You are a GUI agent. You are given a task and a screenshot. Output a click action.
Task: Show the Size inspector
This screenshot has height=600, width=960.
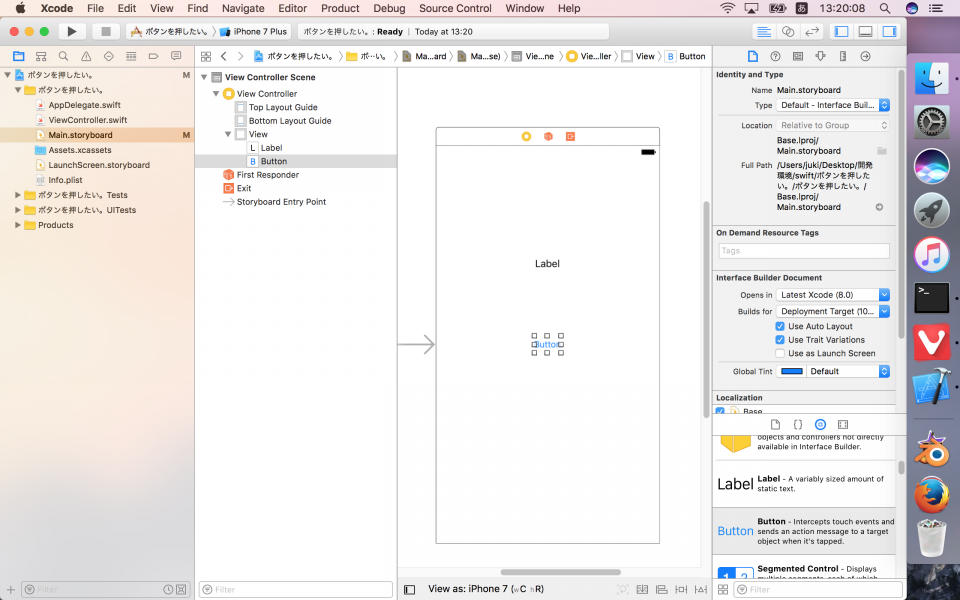click(843, 56)
